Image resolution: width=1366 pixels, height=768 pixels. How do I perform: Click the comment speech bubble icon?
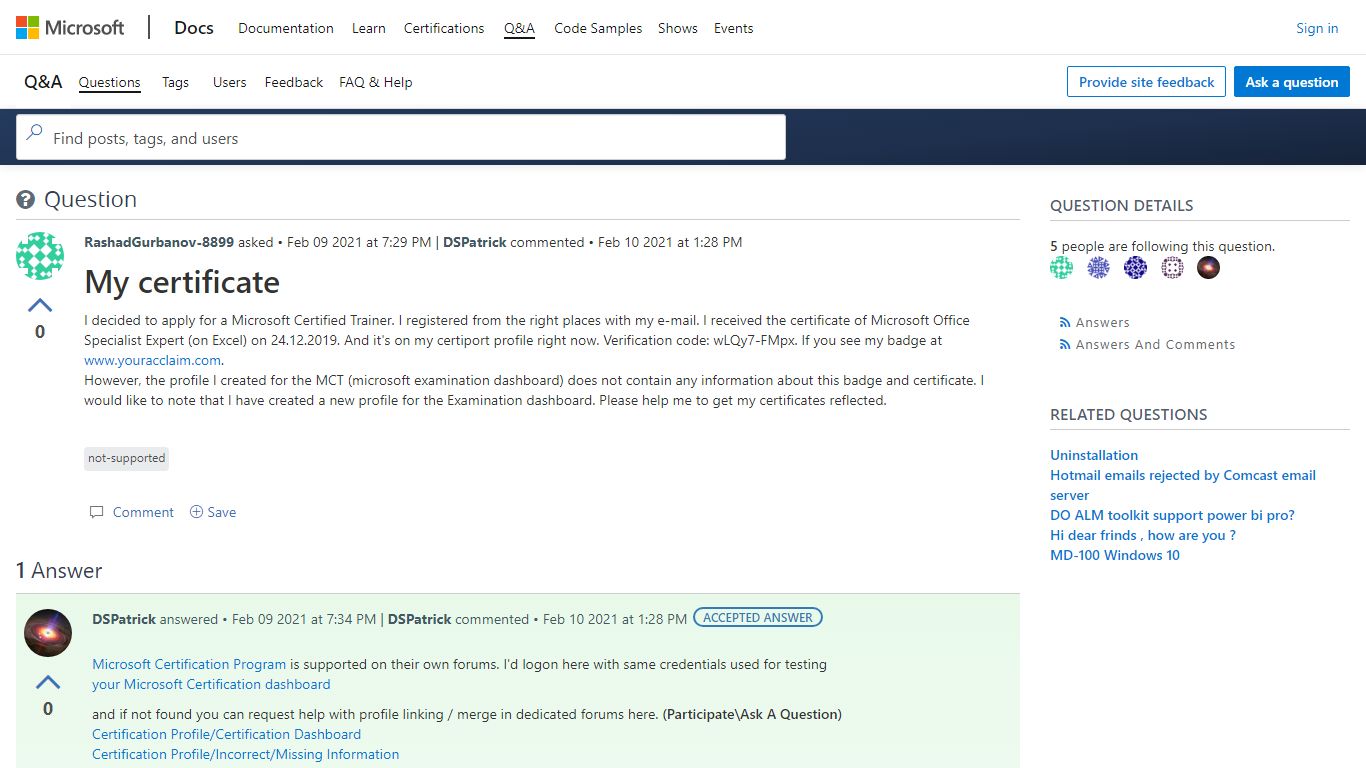pyautogui.click(x=97, y=512)
